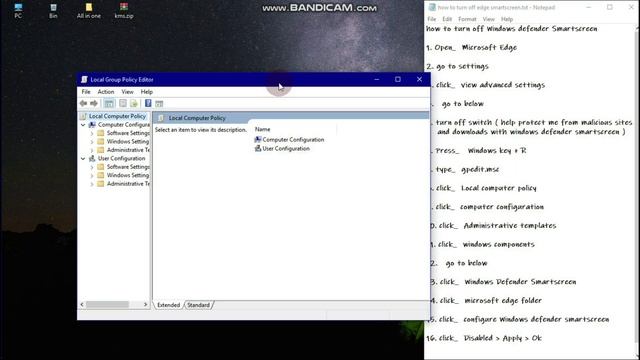
Task: Expand Software Settings under User Configuration
Action: pyautogui.click(x=92, y=167)
